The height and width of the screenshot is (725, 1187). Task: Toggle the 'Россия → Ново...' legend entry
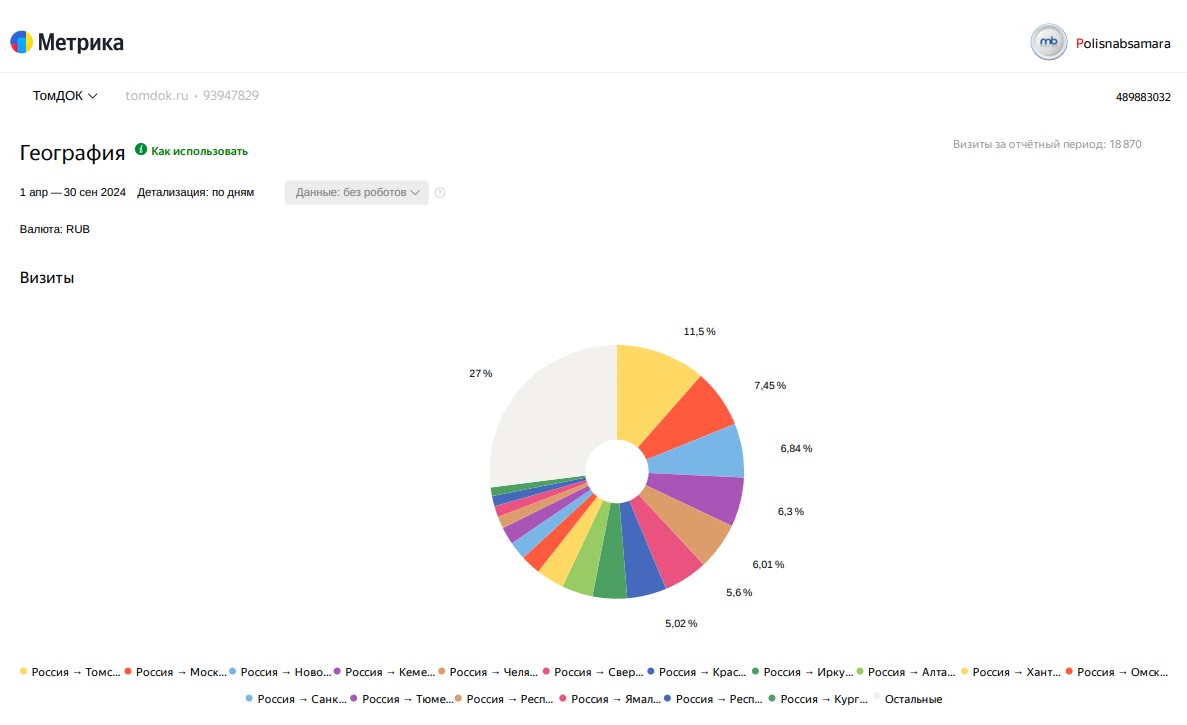click(x=280, y=672)
